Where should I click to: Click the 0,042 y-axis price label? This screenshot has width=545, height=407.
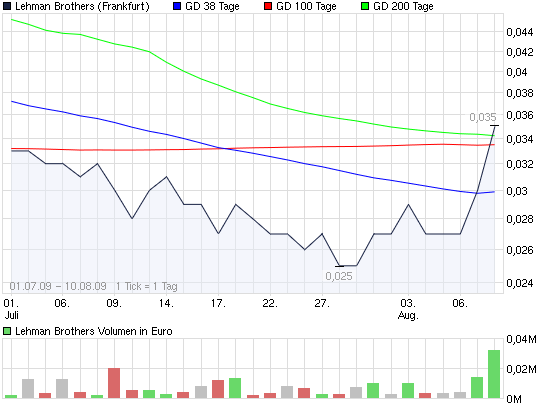coord(520,52)
